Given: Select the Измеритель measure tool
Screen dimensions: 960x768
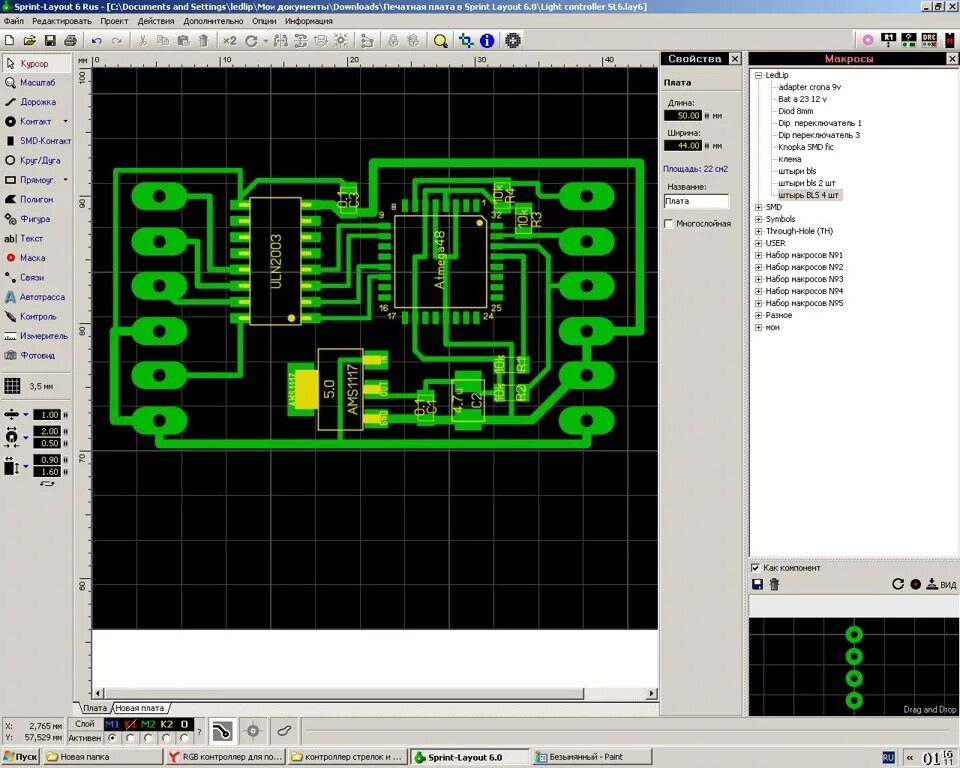Looking at the screenshot, I should 36,336.
